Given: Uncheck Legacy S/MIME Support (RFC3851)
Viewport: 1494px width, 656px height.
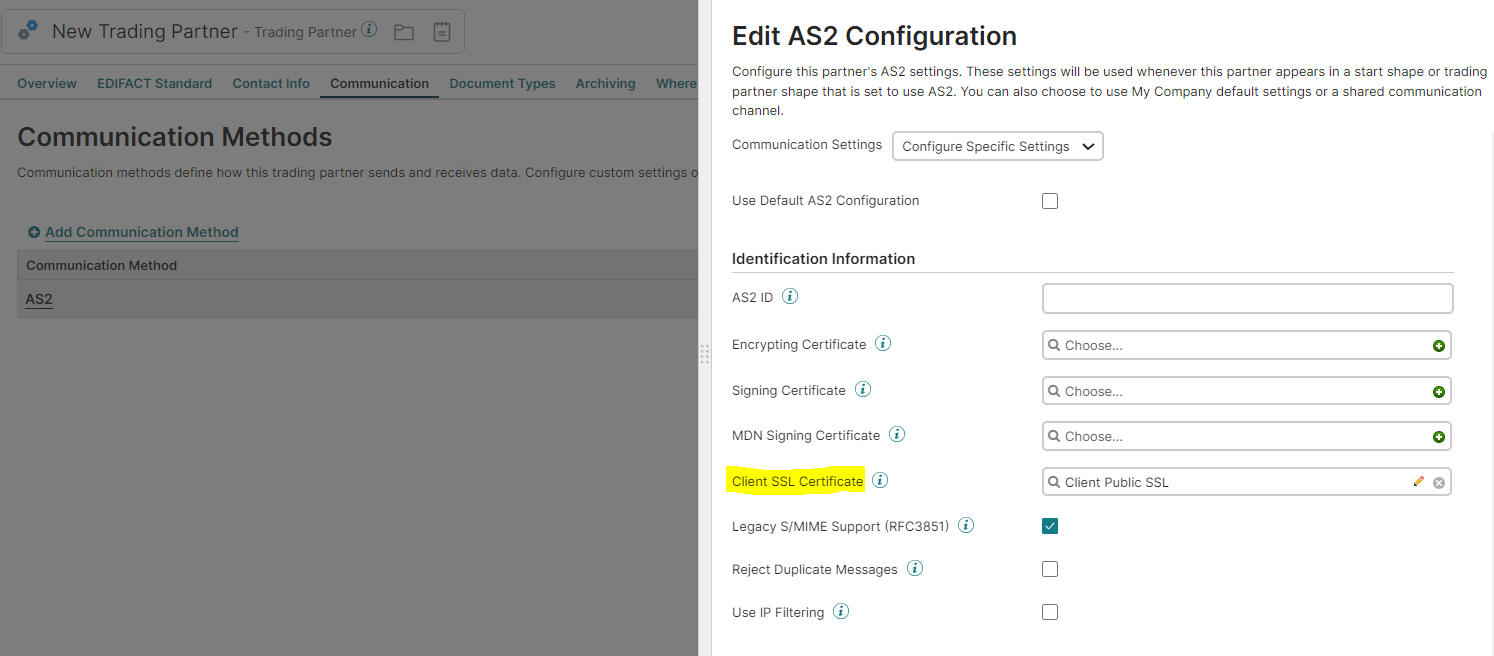Looking at the screenshot, I should [1049, 525].
